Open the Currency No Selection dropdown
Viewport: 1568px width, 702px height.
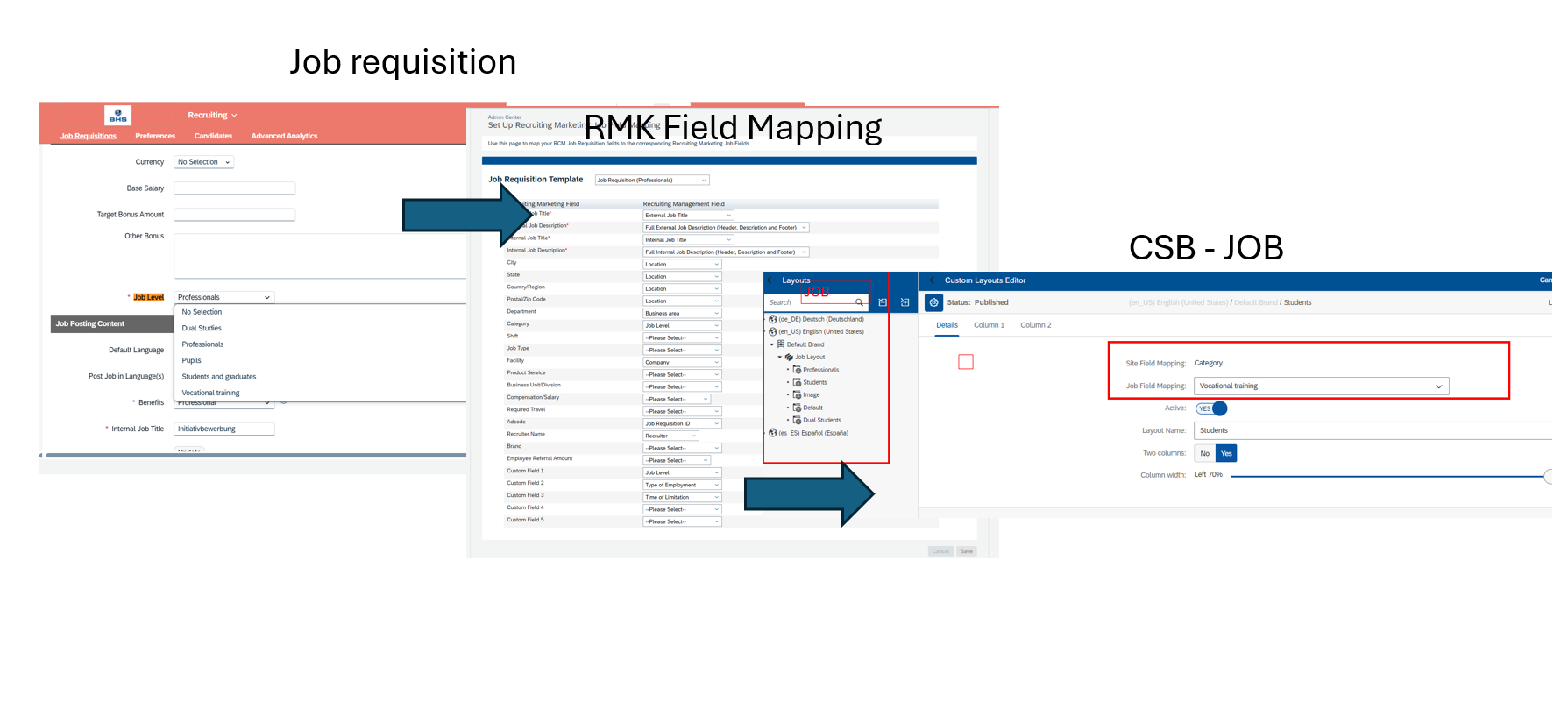pos(203,162)
